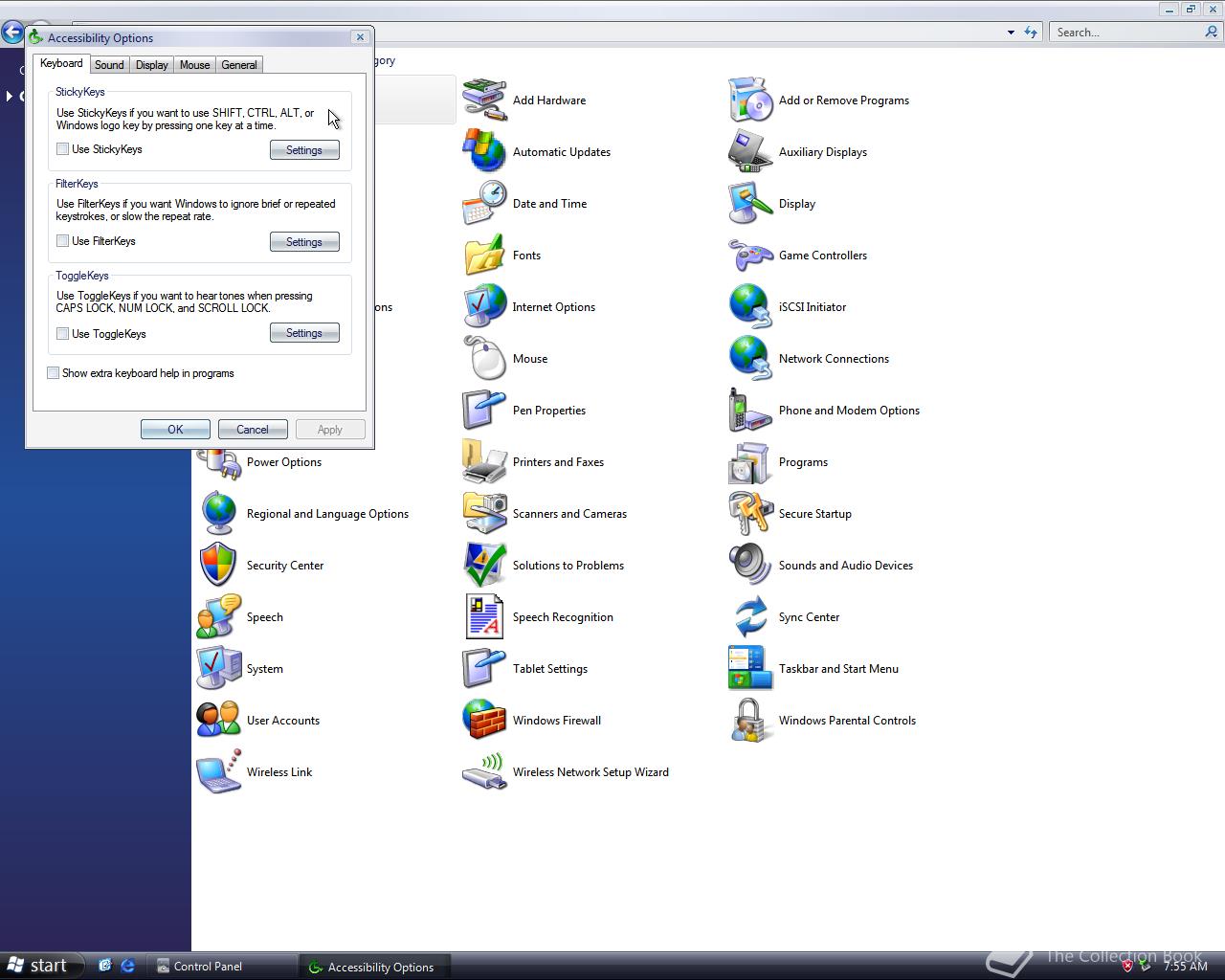
Task: Check Show extra keyboard help in programs
Action: coord(54,373)
